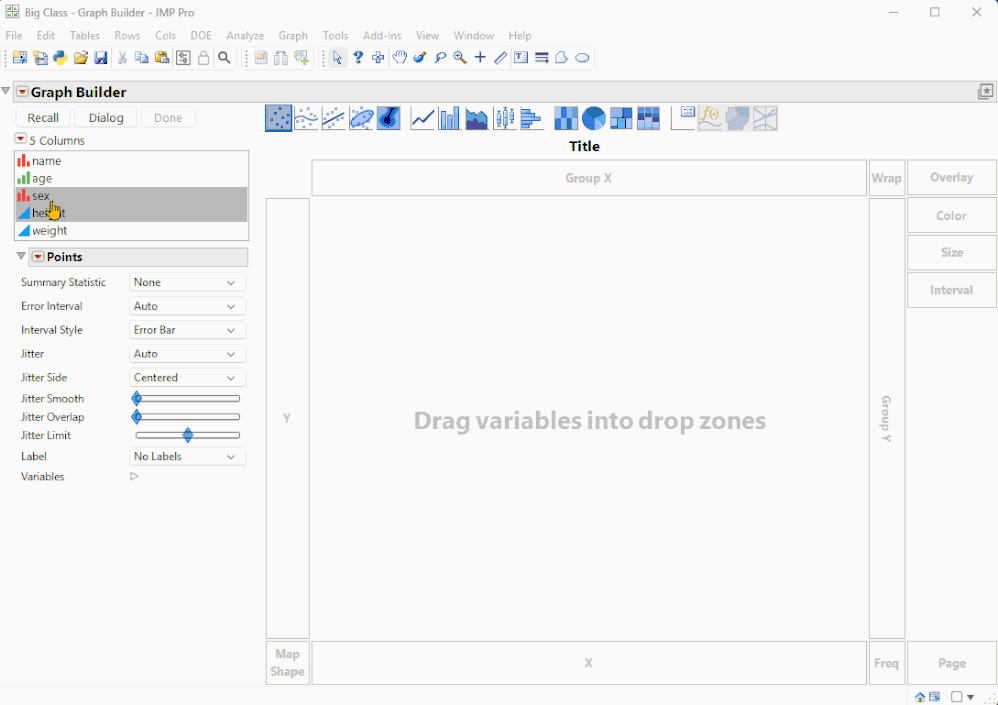Open the Jitter Side dropdown
Image resolution: width=998 pixels, height=705 pixels.
point(187,378)
